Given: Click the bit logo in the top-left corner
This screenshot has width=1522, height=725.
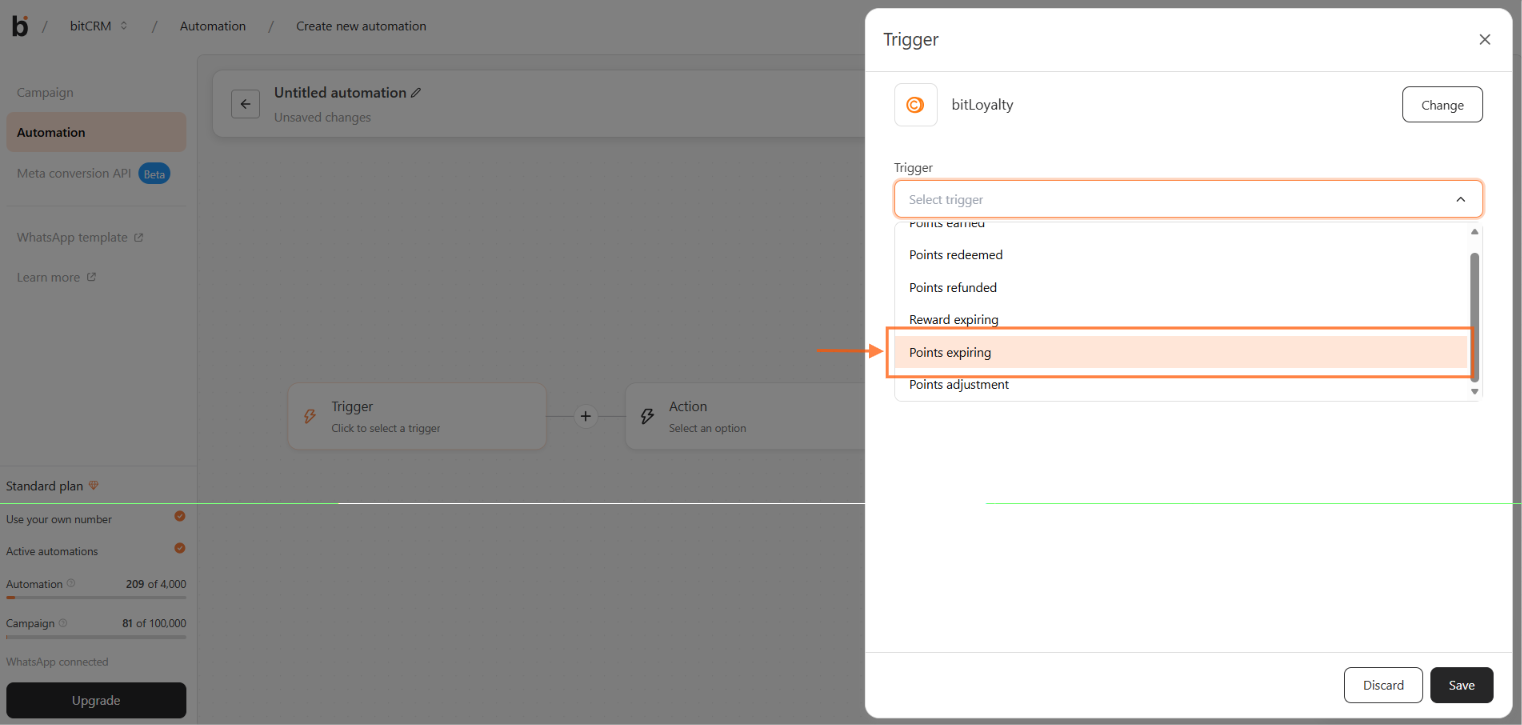Looking at the screenshot, I should tap(19, 26).
